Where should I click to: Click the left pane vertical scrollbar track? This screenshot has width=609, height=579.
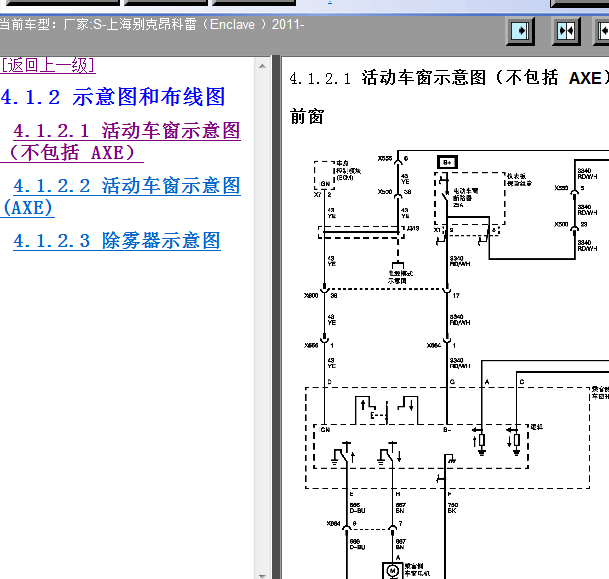(x=262, y=321)
